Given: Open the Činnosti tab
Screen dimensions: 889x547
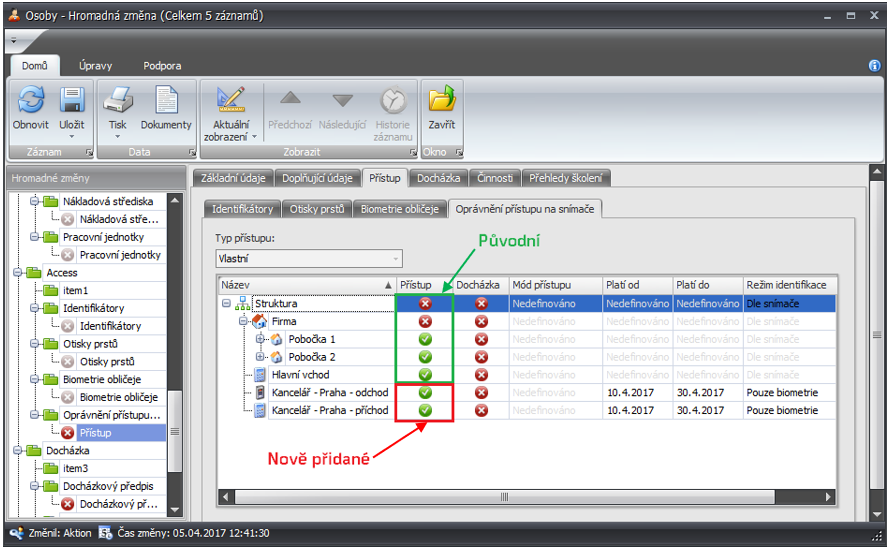Looking at the screenshot, I should tap(494, 178).
